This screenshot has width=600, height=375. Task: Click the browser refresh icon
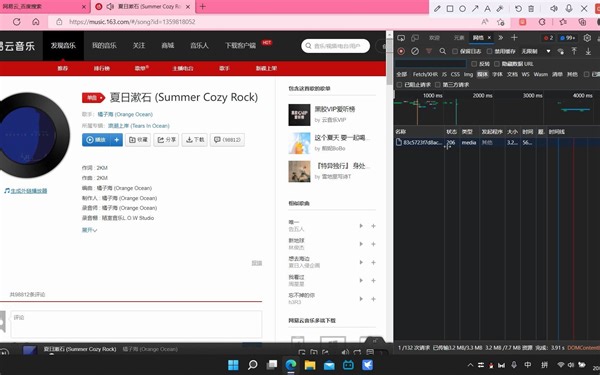[x=16, y=22]
